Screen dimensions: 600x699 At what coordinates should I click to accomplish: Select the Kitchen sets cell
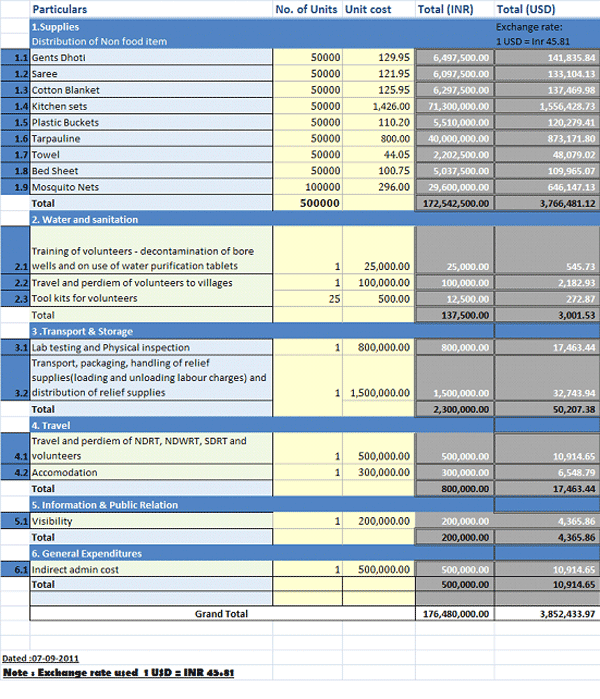click(151, 106)
